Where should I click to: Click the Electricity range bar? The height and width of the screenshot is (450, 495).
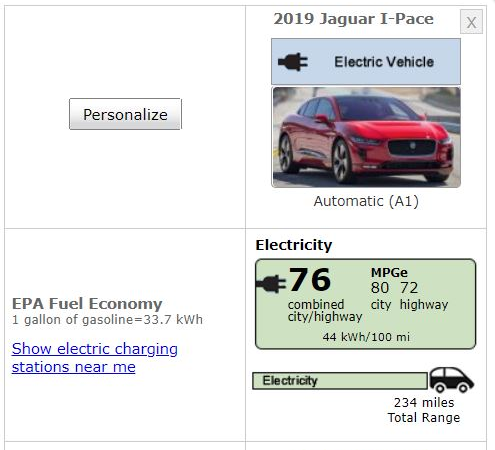click(x=340, y=381)
